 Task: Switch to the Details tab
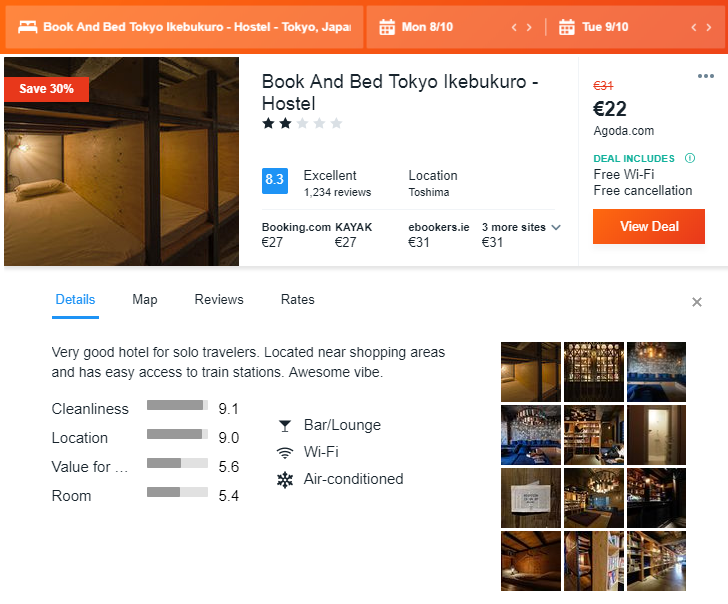(75, 300)
